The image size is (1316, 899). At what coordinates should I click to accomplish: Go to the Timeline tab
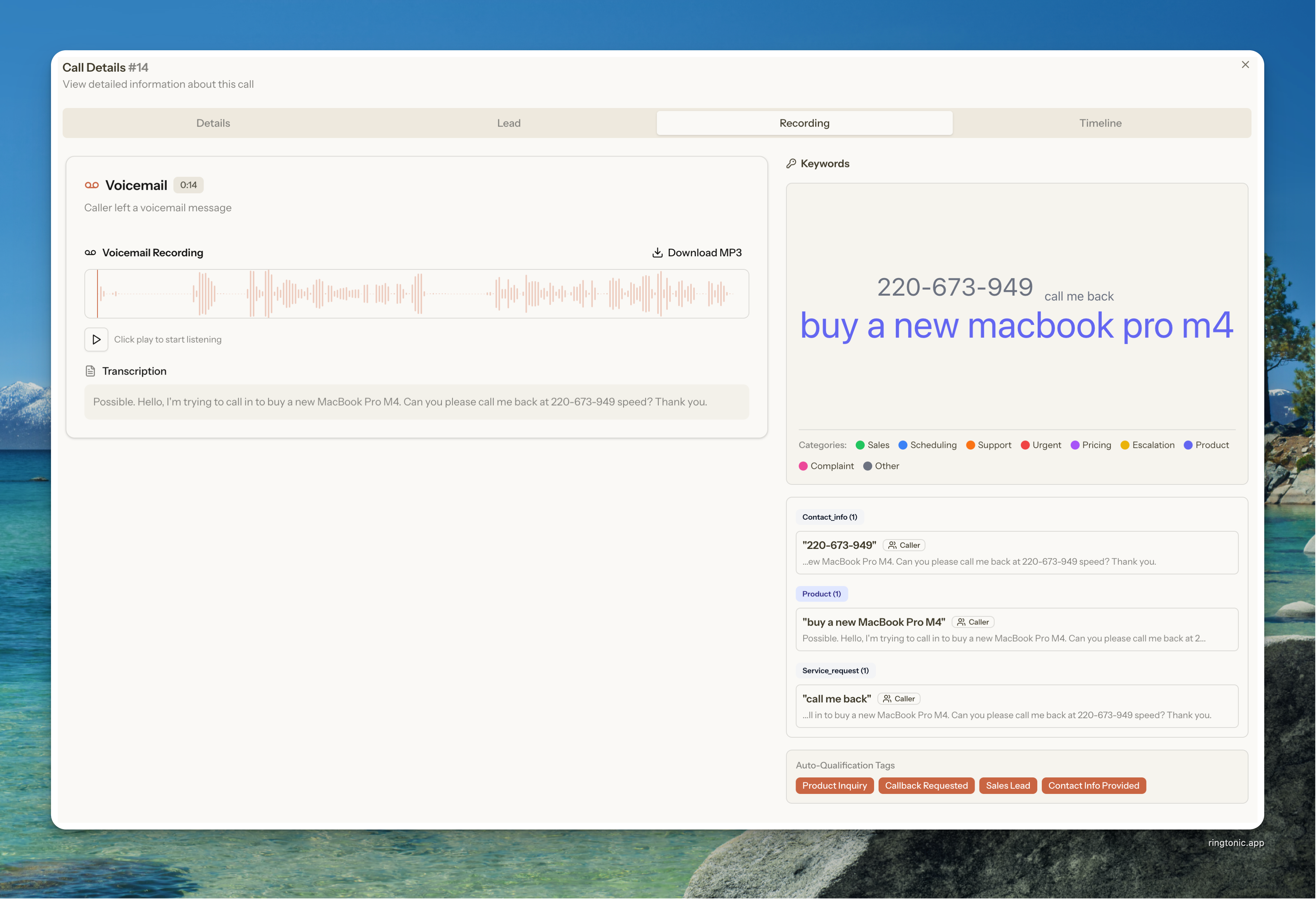tap(1100, 123)
